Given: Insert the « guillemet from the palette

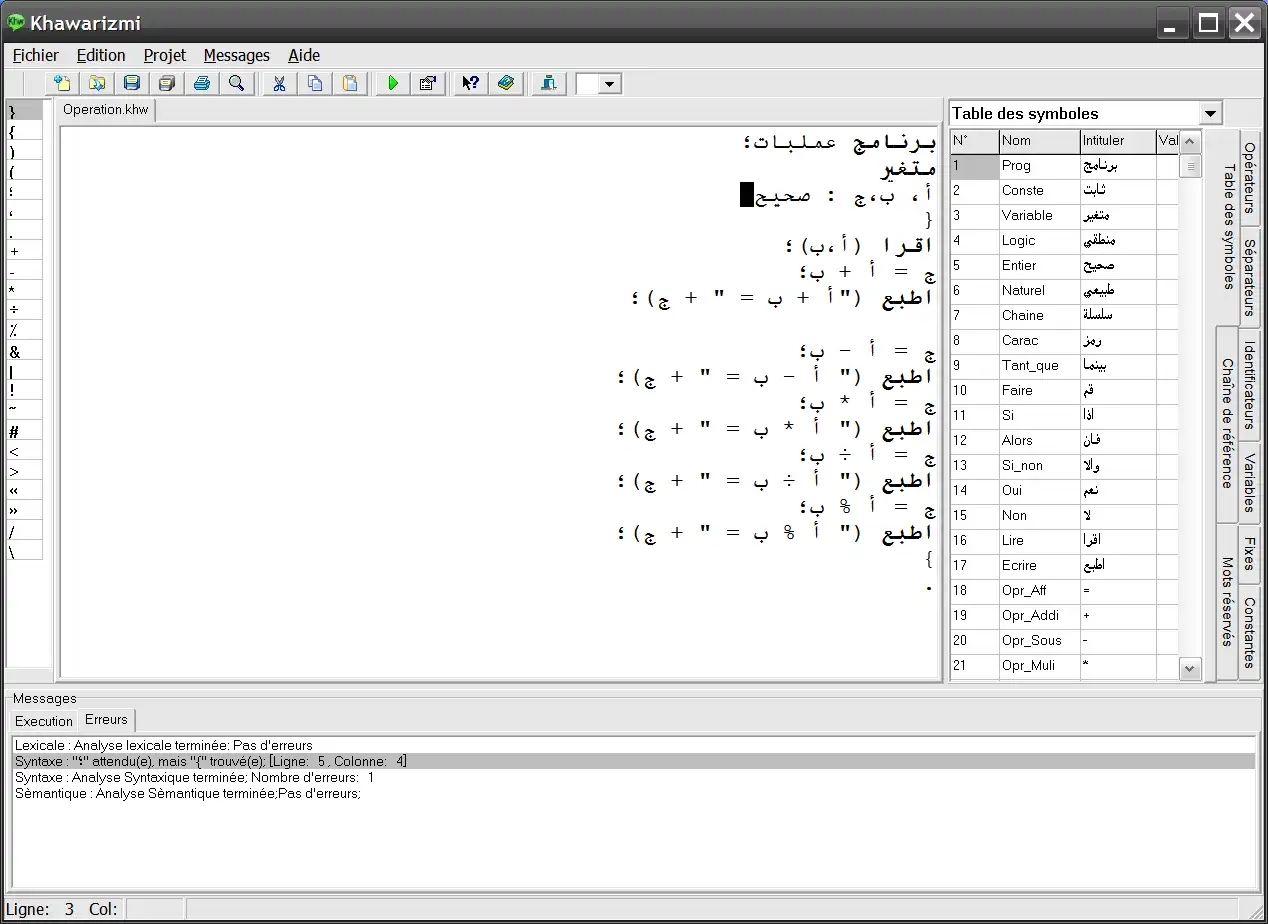Looking at the screenshot, I should 24,491.
